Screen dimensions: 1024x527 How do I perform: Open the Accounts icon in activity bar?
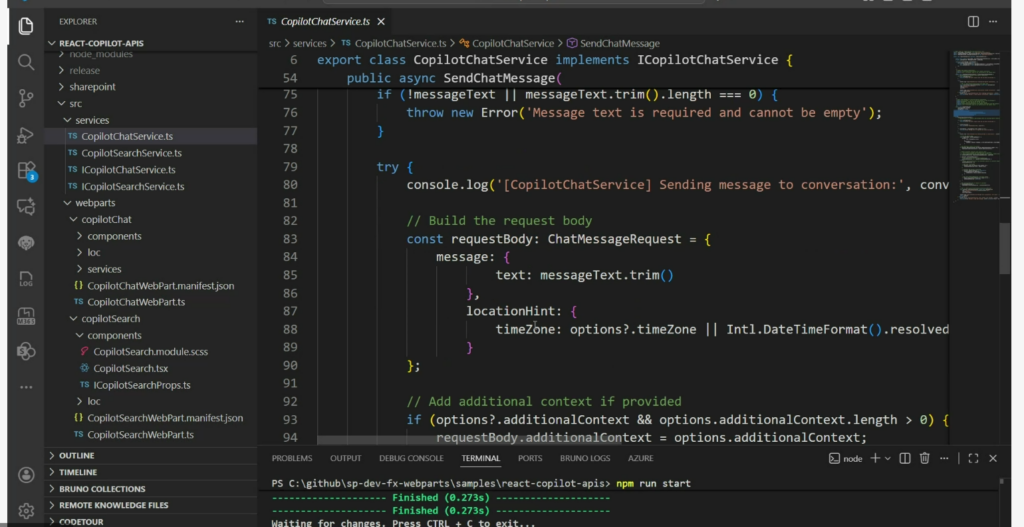tap(26, 474)
